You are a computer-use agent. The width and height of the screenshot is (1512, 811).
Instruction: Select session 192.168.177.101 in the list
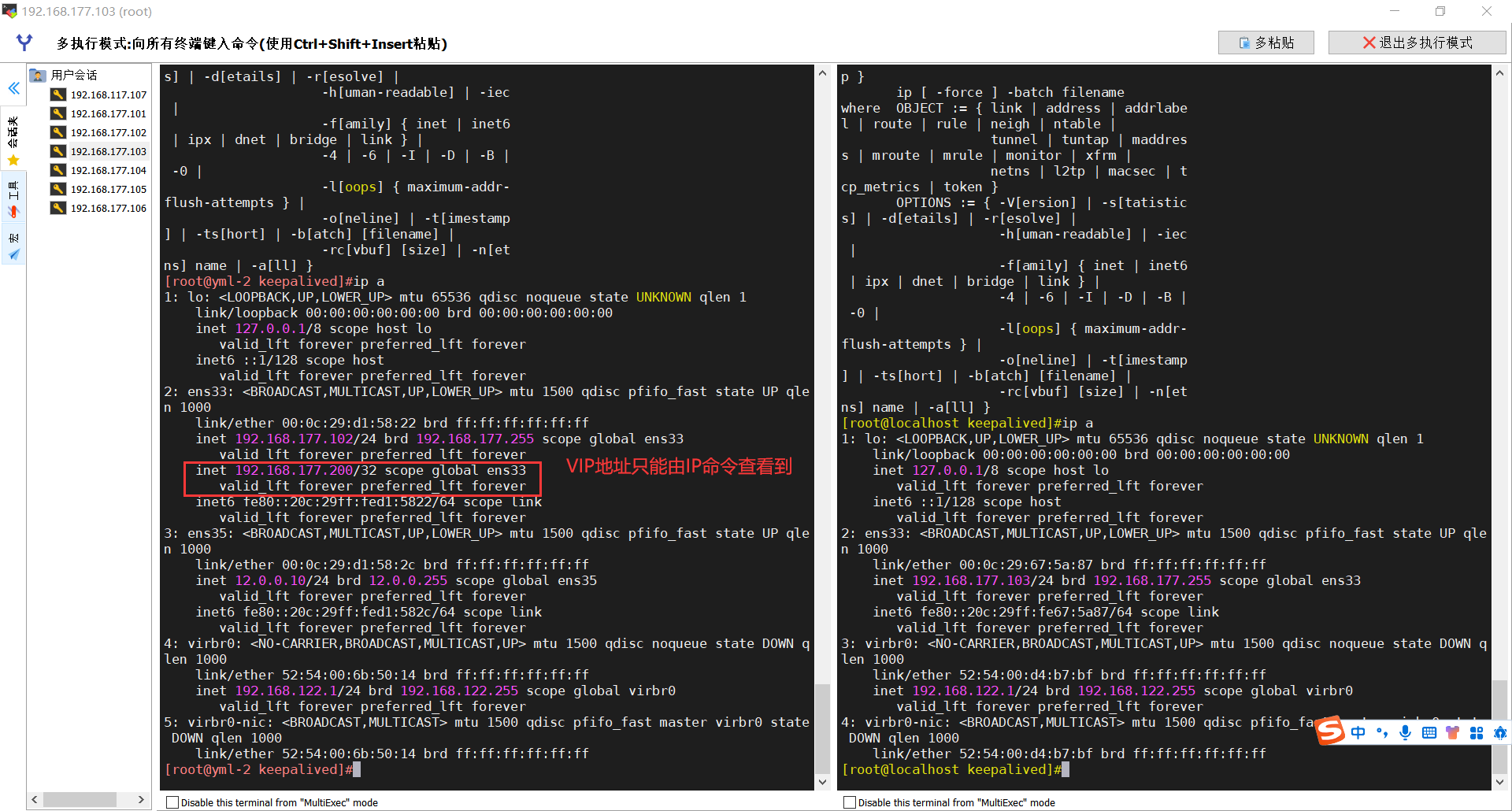click(x=109, y=113)
